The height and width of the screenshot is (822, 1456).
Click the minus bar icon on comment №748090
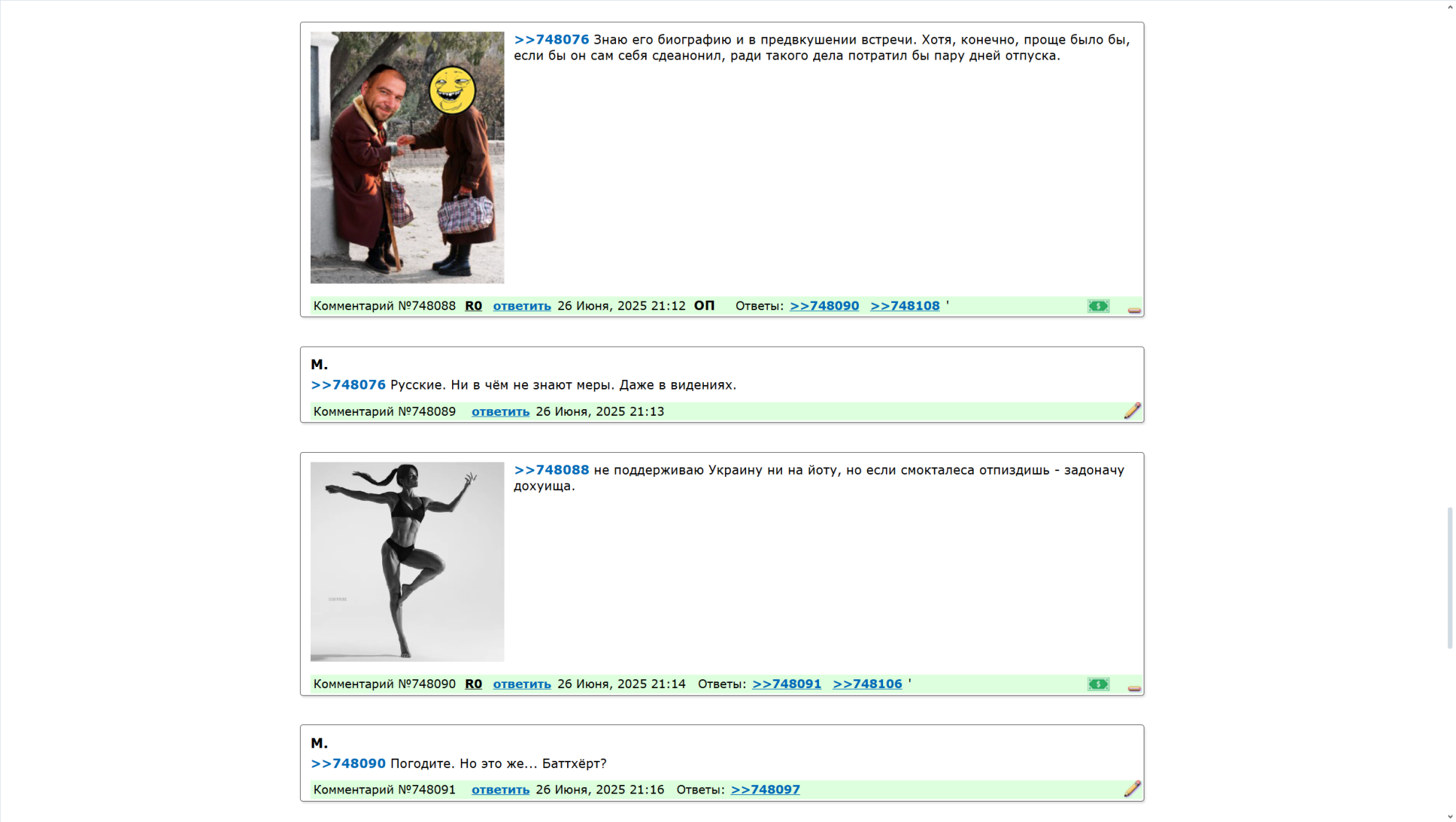click(x=1133, y=688)
